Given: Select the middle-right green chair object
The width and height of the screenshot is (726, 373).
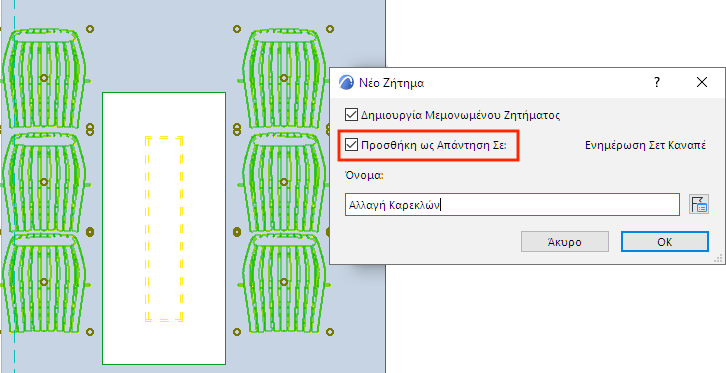Looking at the screenshot, I should (x=284, y=182).
